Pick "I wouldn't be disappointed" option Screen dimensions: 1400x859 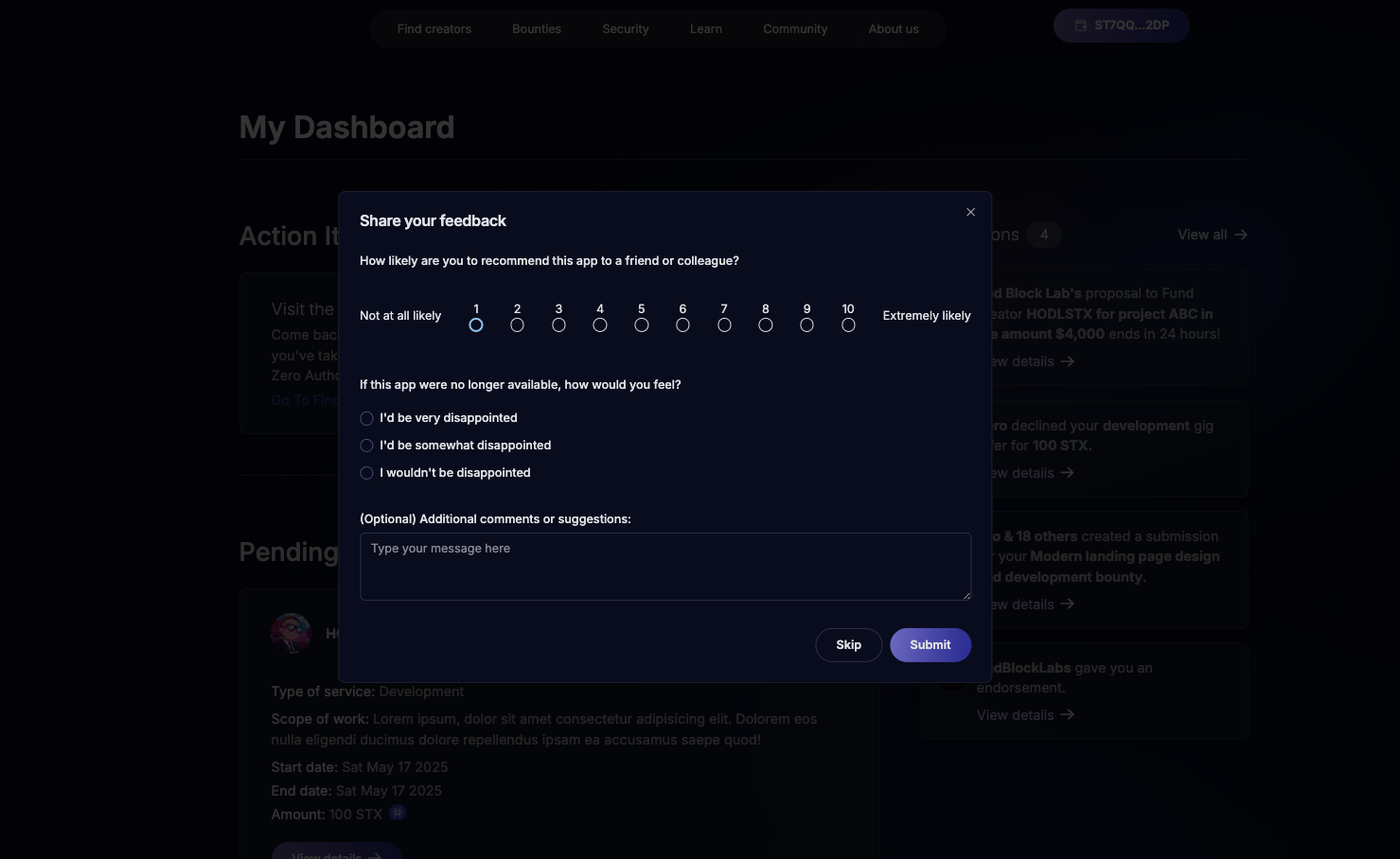367,473
